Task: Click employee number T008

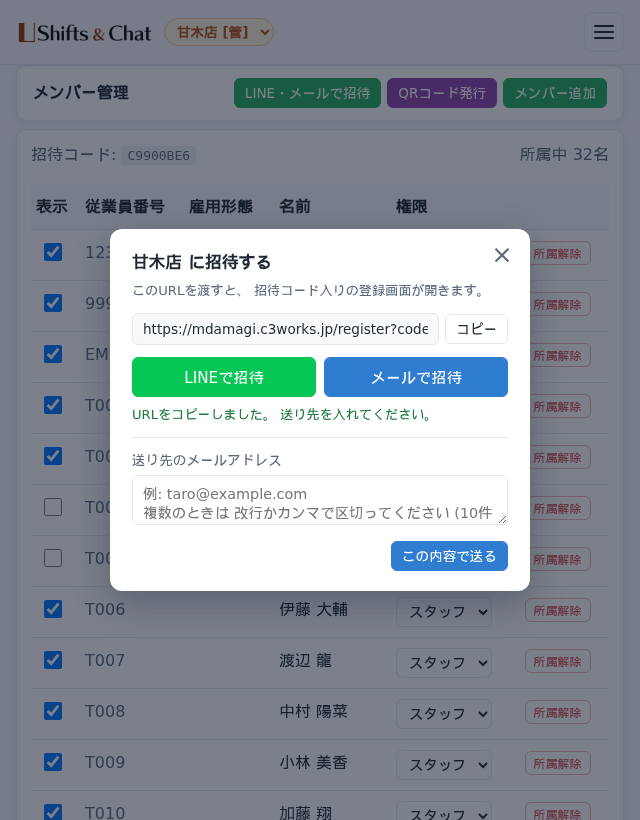Action: tap(105, 711)
